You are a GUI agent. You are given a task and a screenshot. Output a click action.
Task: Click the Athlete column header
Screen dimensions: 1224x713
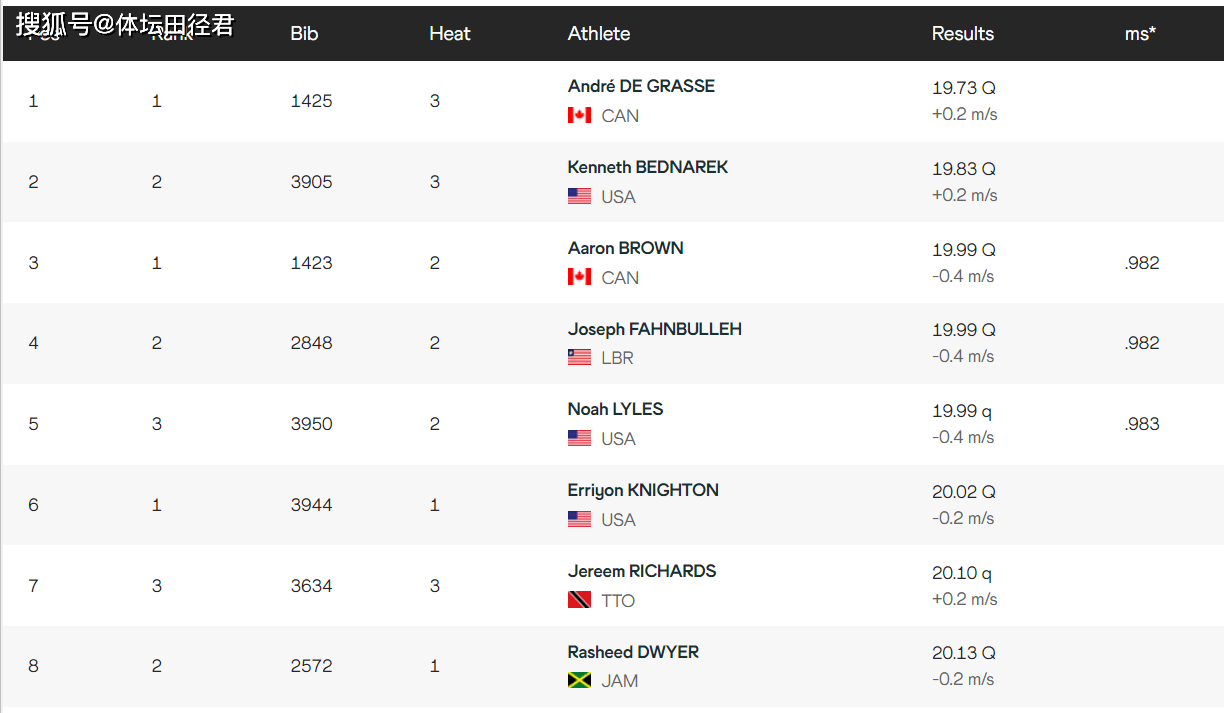[599, 33]
